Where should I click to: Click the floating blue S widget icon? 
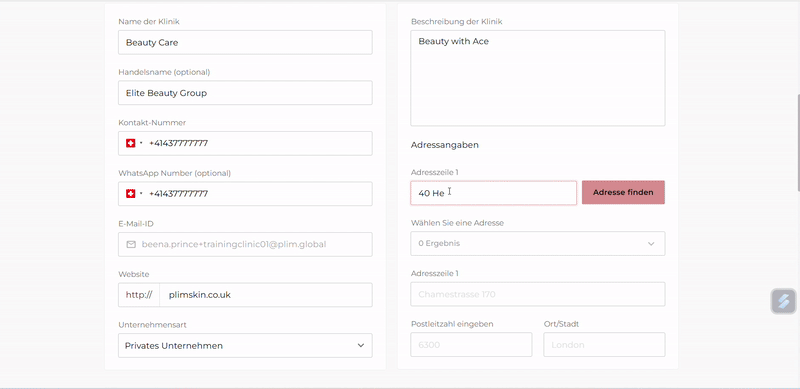[x=783, y=301]
